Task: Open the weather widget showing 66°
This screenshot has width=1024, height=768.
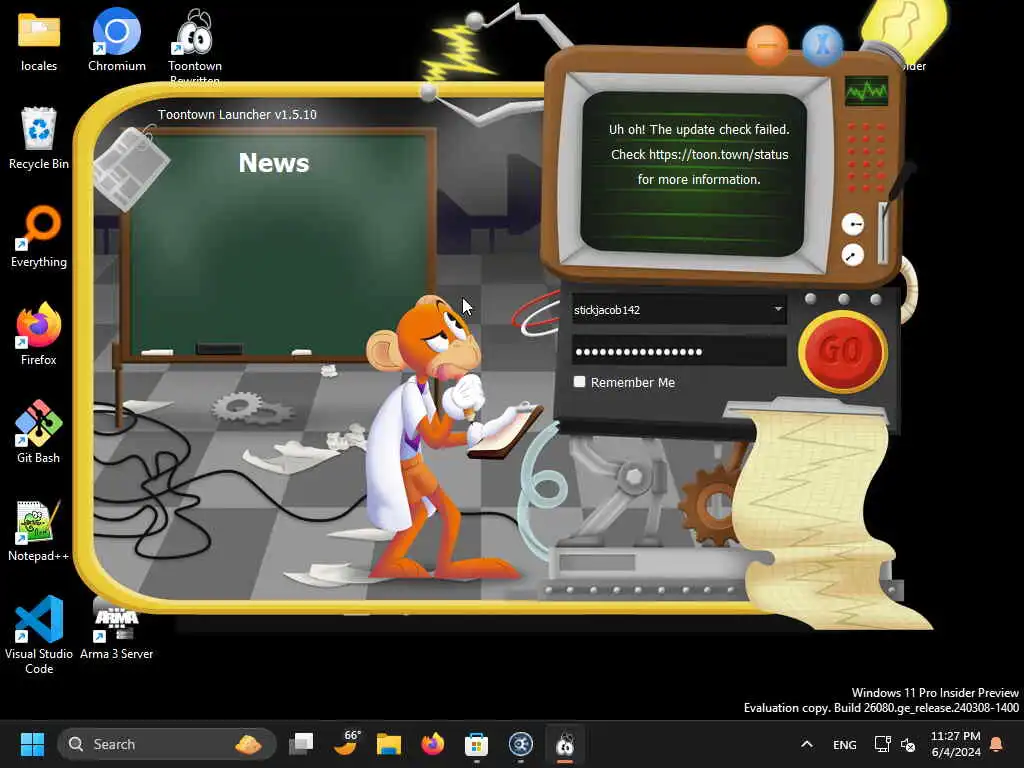Action: (346, 744)
